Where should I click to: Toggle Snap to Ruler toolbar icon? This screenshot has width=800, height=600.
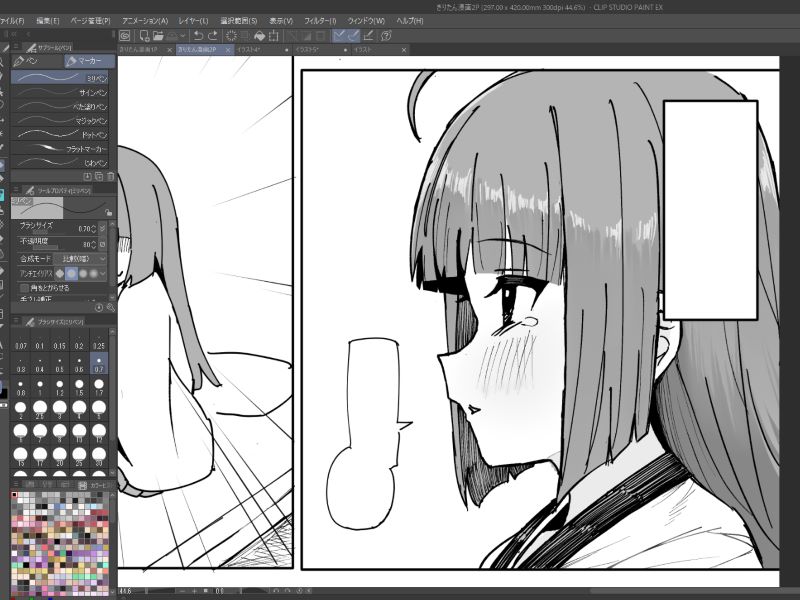point(339,36)
